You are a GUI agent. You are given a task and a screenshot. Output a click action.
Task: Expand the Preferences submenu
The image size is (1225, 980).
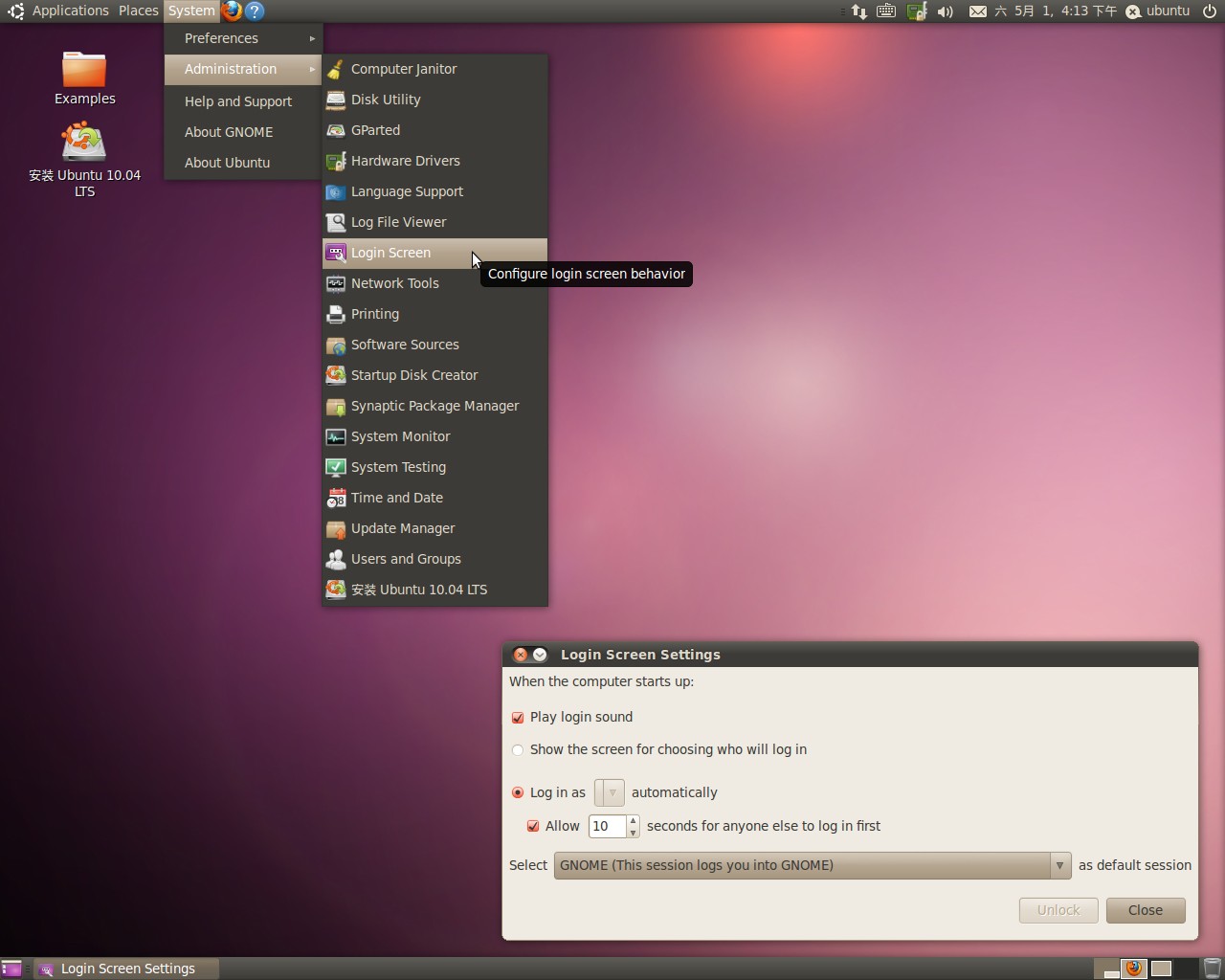pyautogui.click(x=242, y=38)
